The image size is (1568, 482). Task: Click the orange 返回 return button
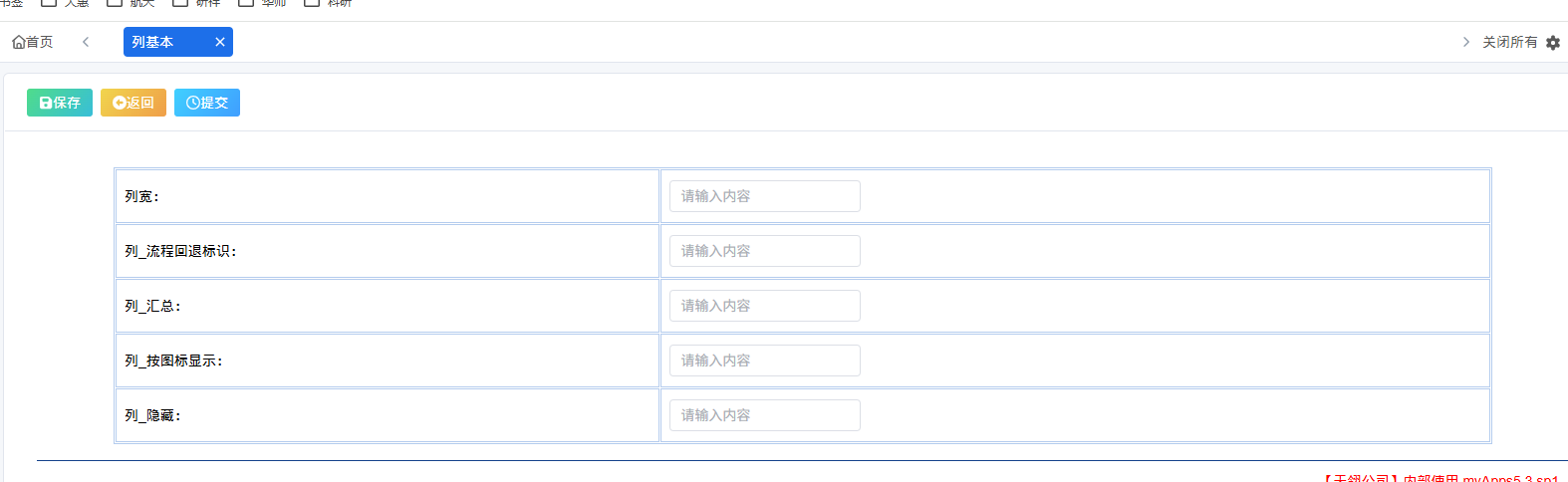point(133,103)
